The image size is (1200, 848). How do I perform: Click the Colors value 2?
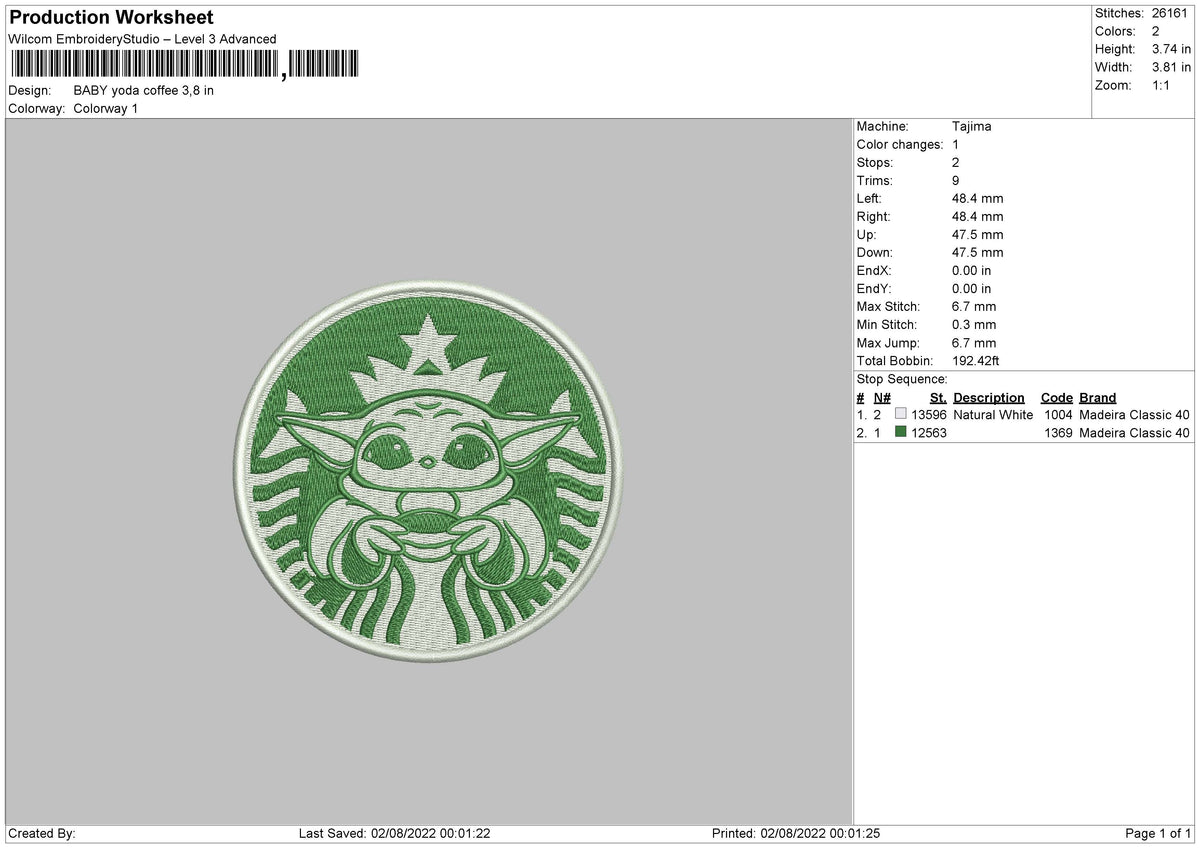click(1157, 31)
